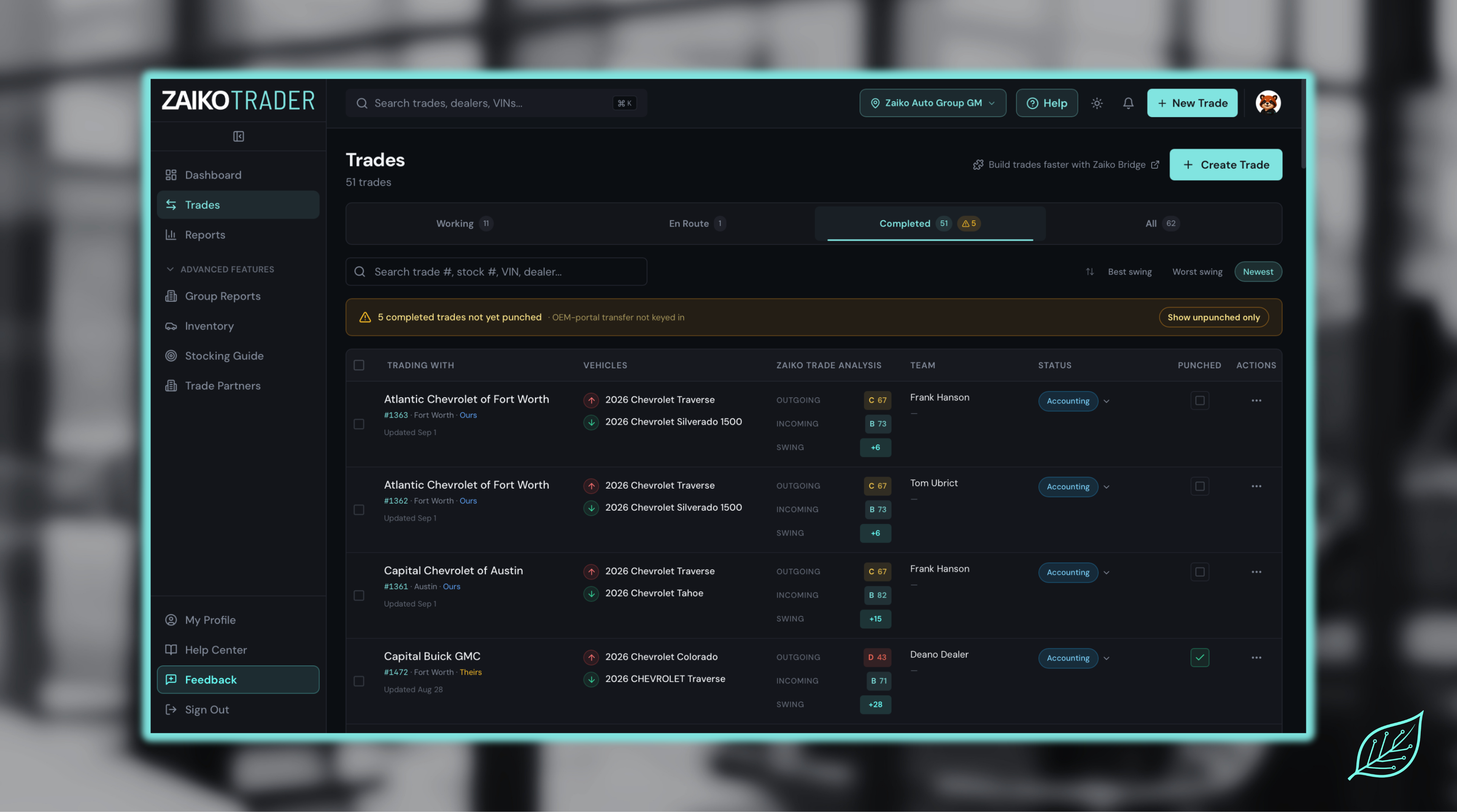1457x812 pixels.
Task: Expand status dropdown for trade #1361
Action: click(x=1106, y=572)
